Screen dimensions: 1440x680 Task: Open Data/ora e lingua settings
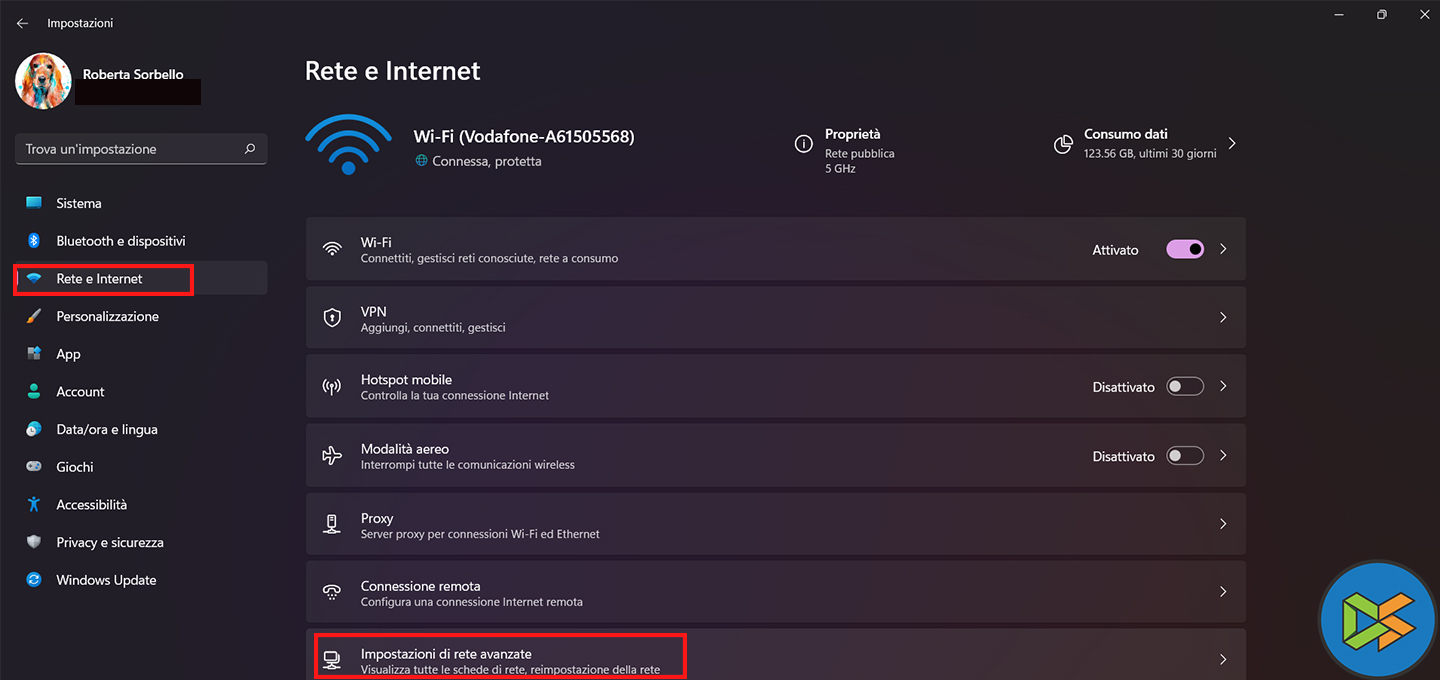107,429
